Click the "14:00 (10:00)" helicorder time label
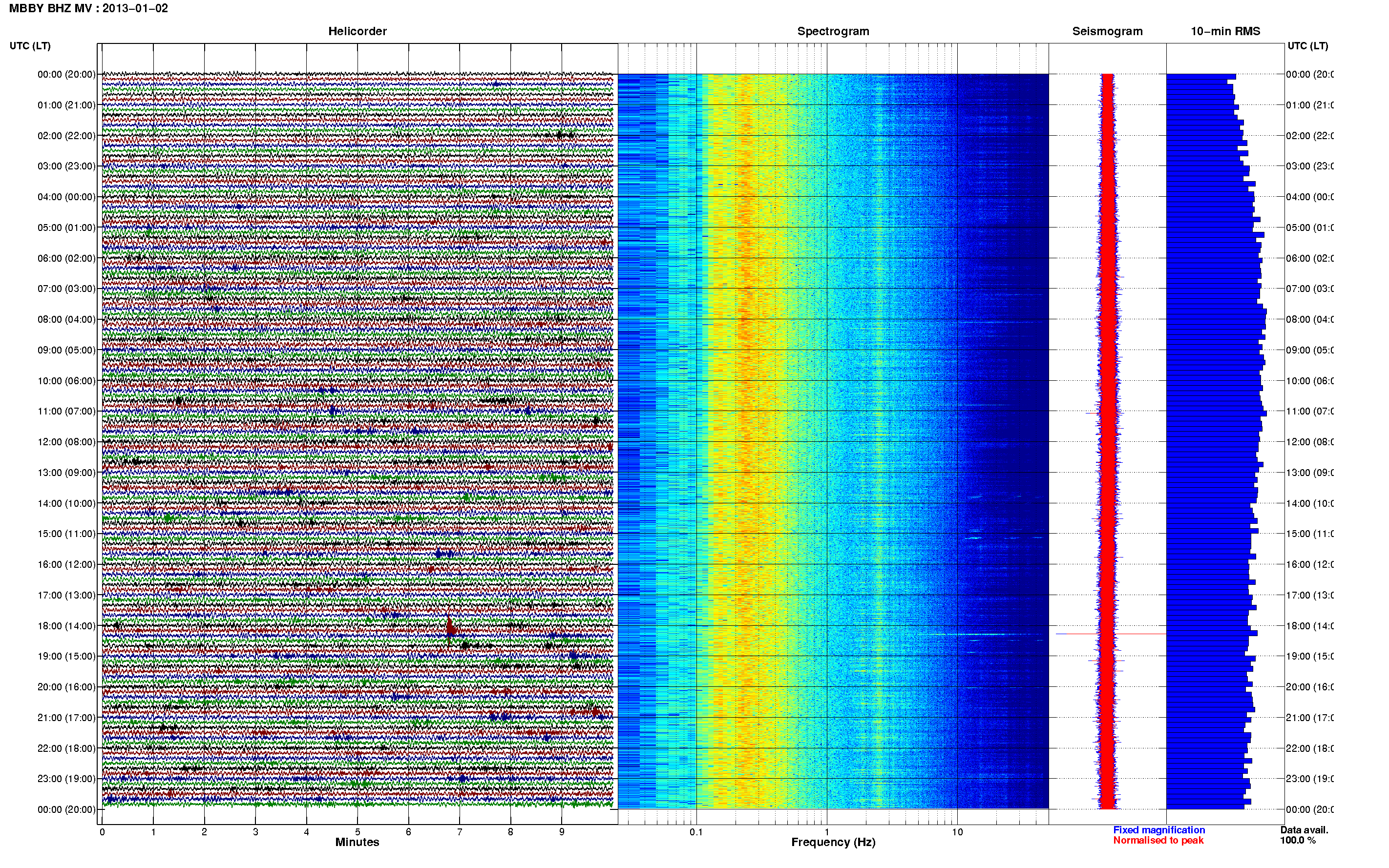1389x868 pixels. [66, 503]
